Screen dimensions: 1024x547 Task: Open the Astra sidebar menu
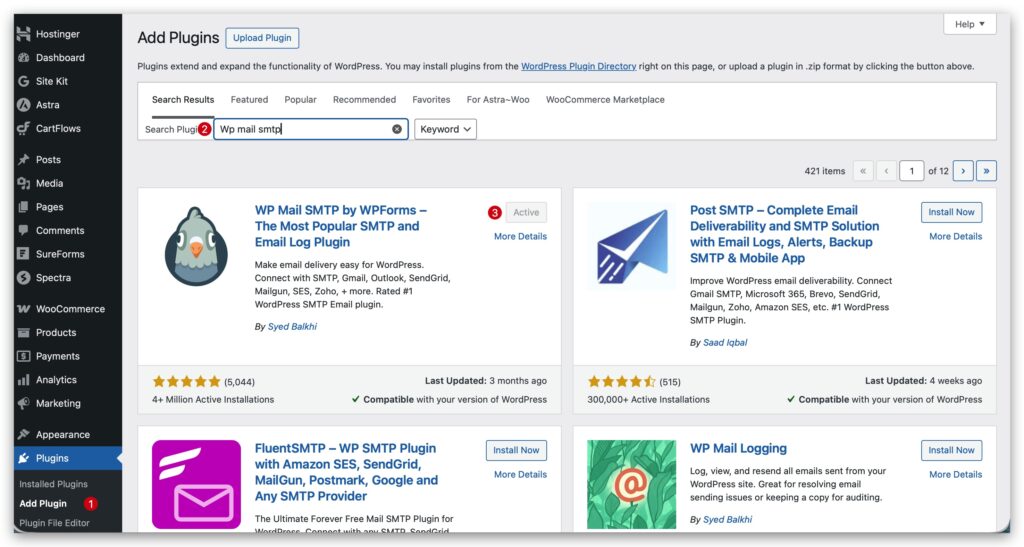click(47, 105)
